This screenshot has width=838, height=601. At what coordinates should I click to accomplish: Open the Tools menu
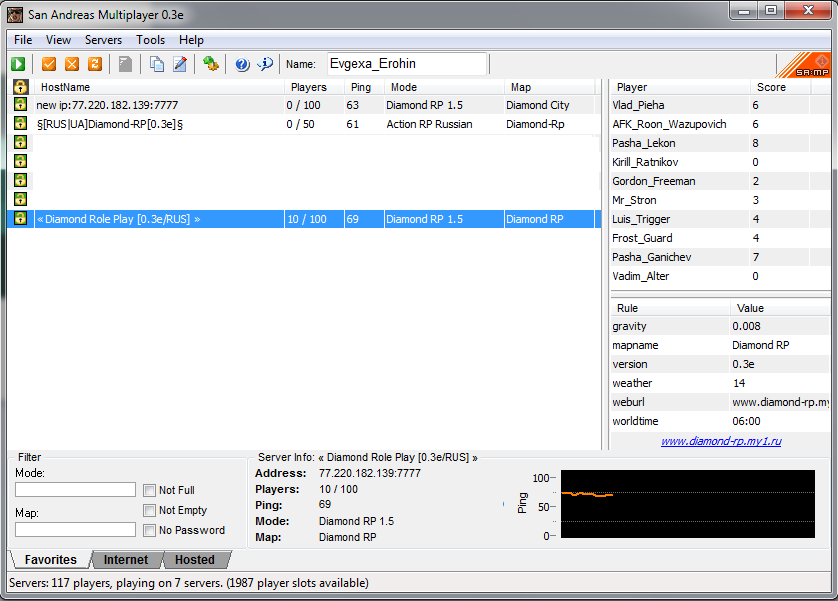point(150,40)
